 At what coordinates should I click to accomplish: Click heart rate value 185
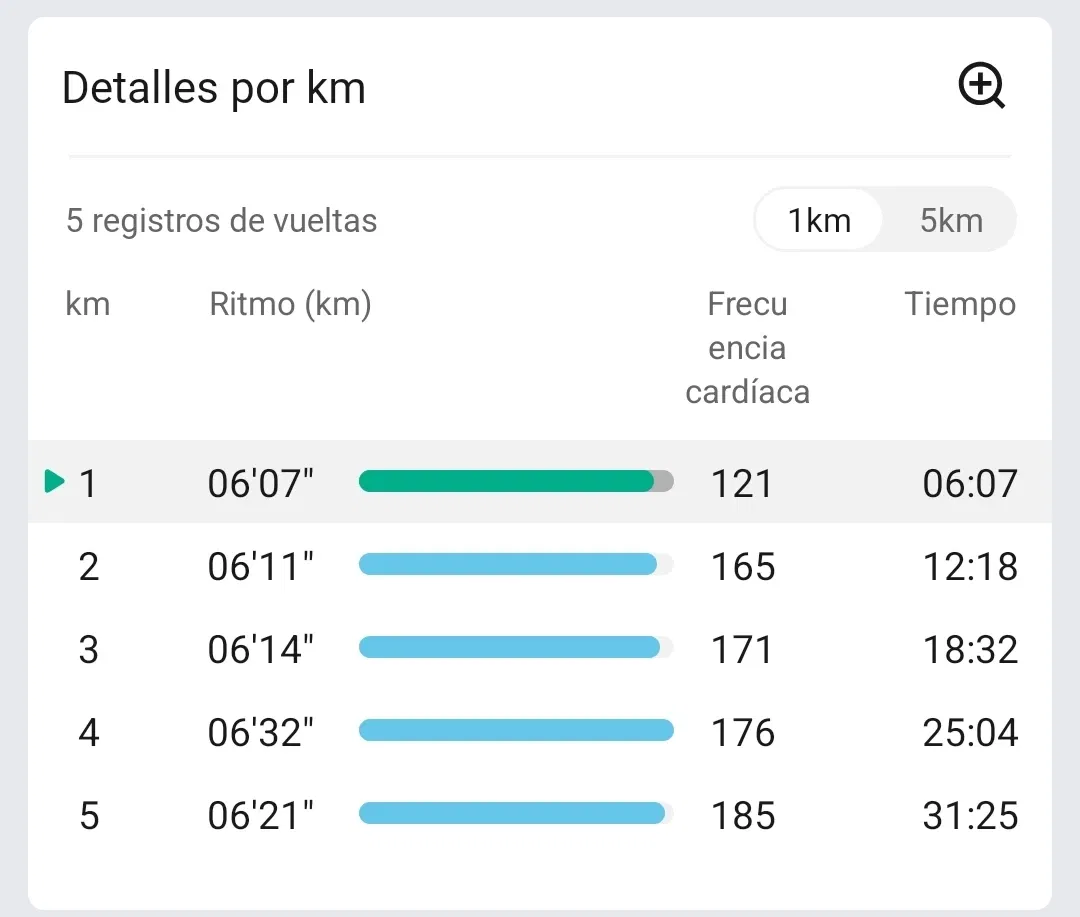pos(743,815)
